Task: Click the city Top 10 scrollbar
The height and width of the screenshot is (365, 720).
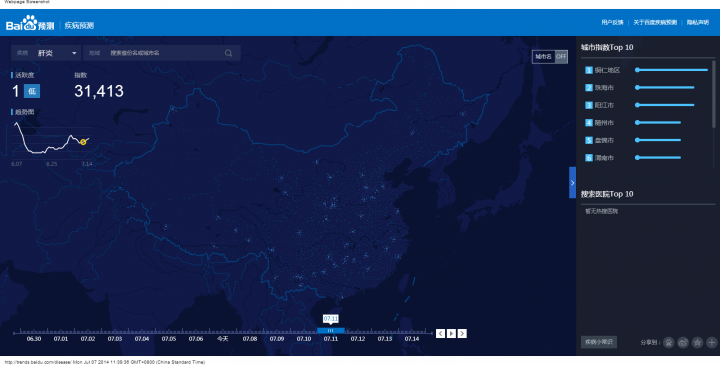Action: 714,94
